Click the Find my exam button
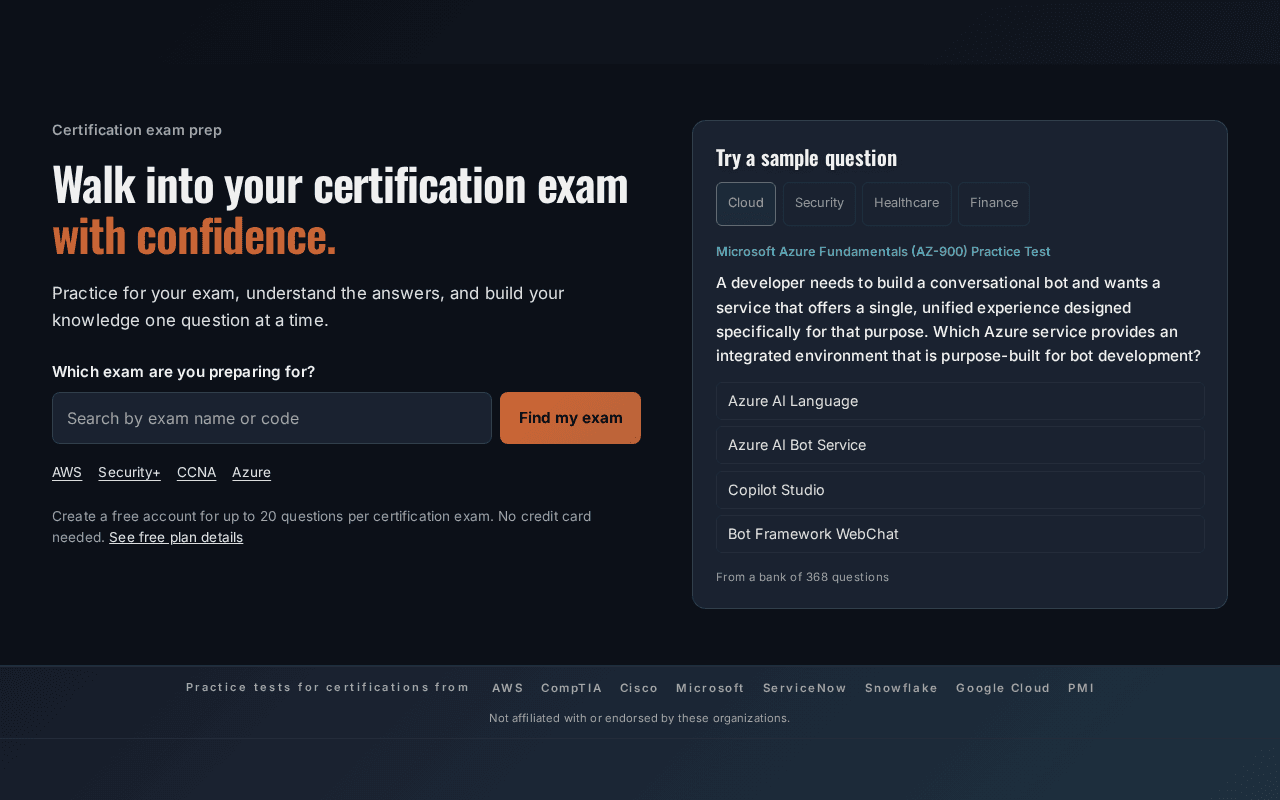1280x800 pixels. [x=570, y=418]
